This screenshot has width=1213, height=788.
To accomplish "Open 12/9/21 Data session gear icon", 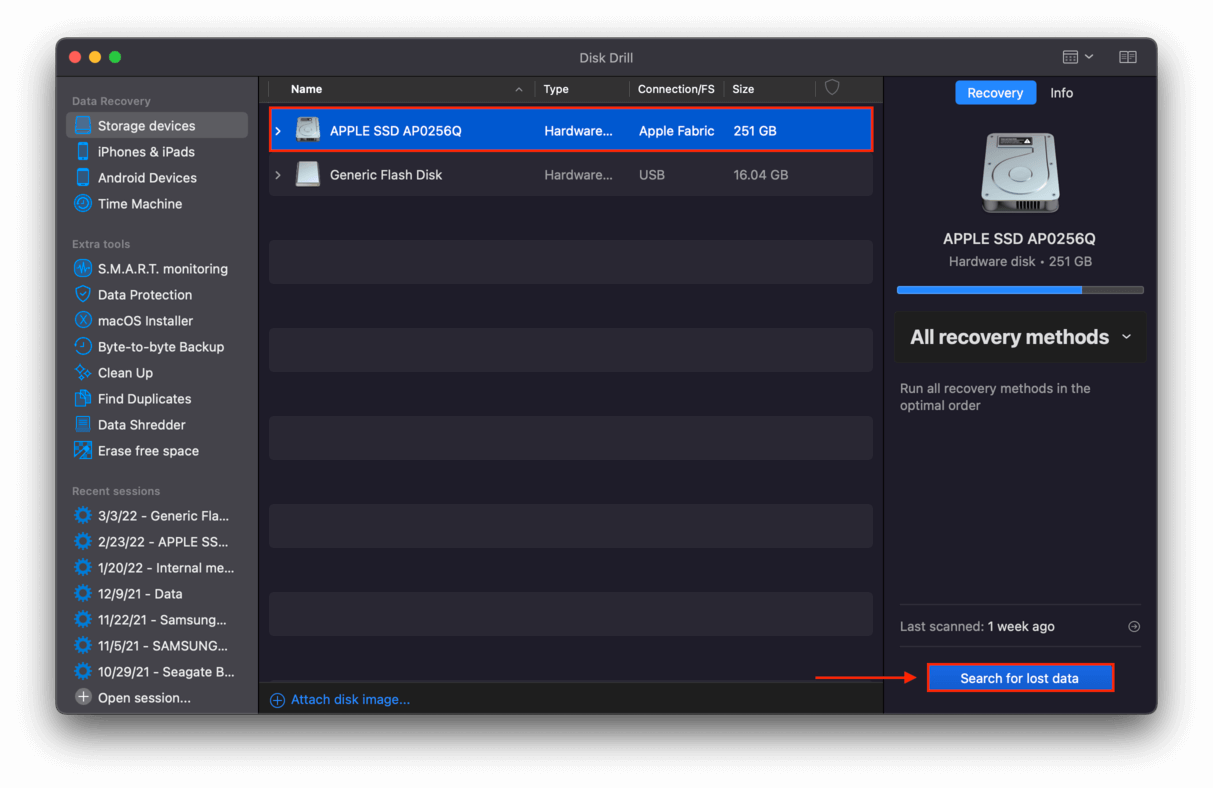I will [x=83, y=594].
